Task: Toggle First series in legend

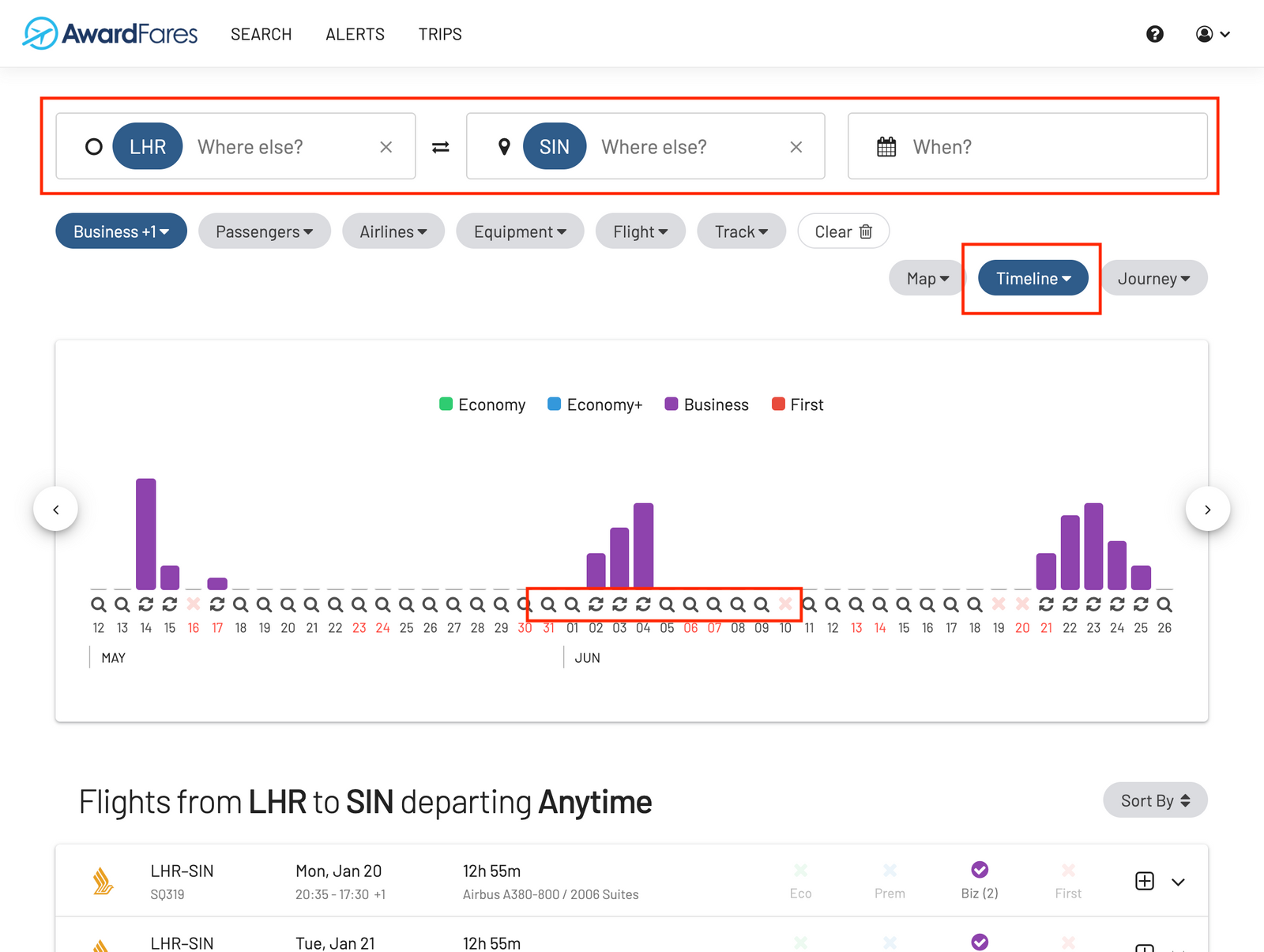Action: click(797, 405)
